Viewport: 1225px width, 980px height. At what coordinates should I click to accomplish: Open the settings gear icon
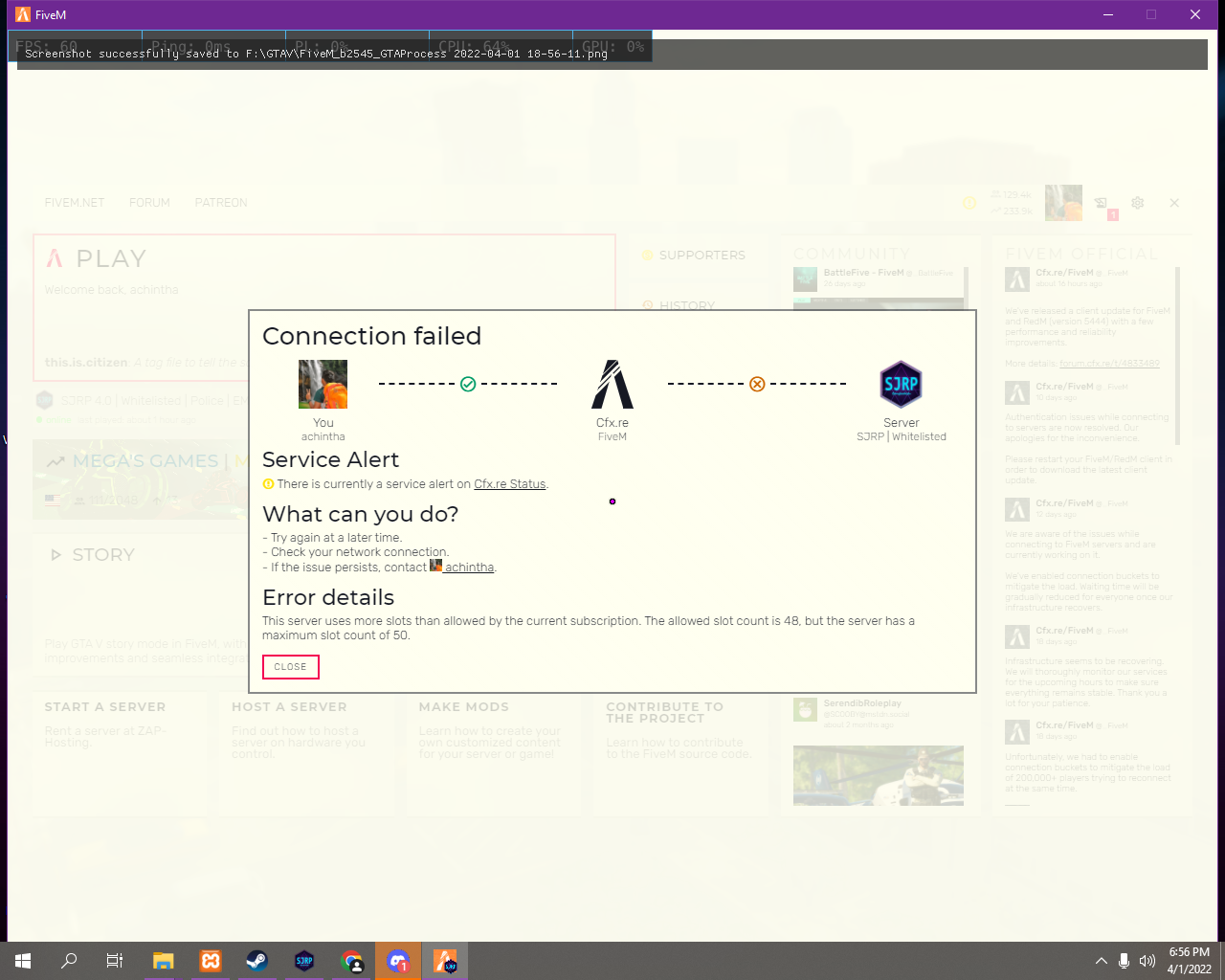pyautogui.click(x=1138, y=203)
